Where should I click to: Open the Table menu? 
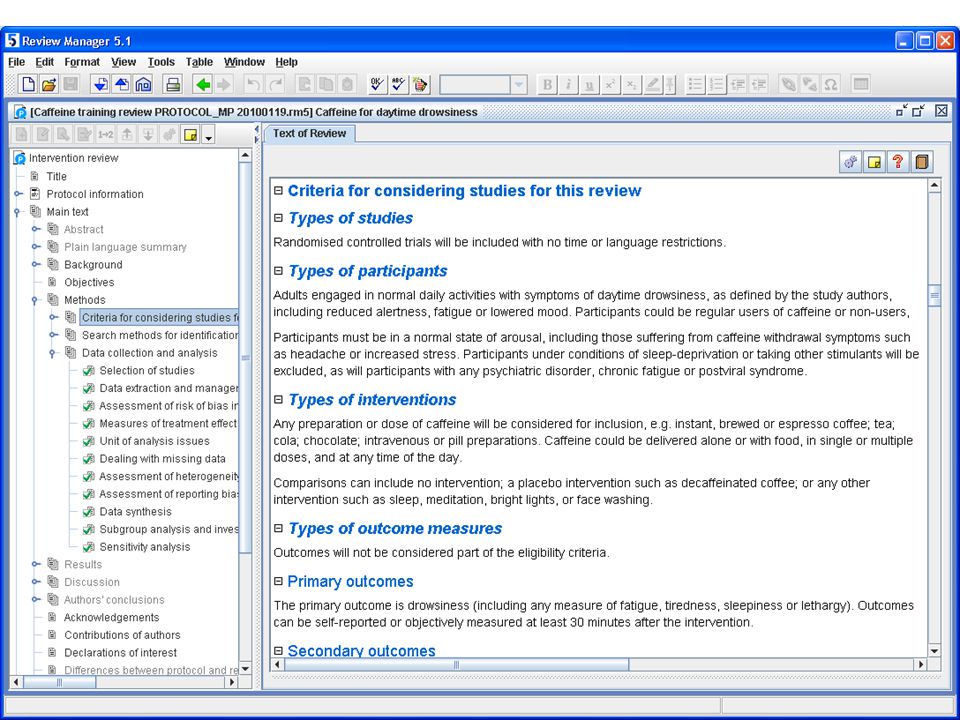pos(199,62)
